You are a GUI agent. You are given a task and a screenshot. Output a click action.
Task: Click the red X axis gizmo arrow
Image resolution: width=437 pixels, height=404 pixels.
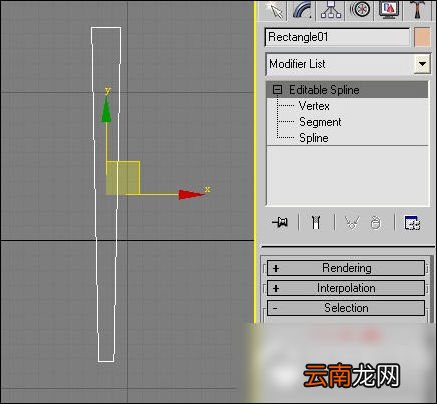(192, 194)
